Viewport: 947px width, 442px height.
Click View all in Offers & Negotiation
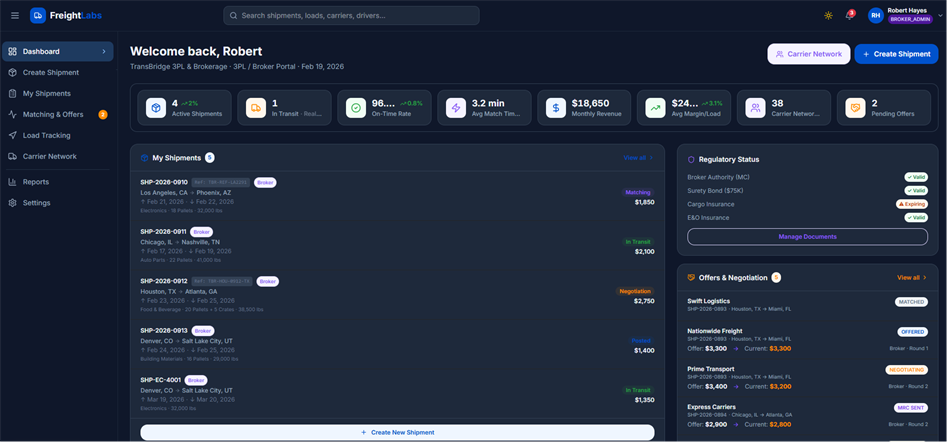click(912, 278)
